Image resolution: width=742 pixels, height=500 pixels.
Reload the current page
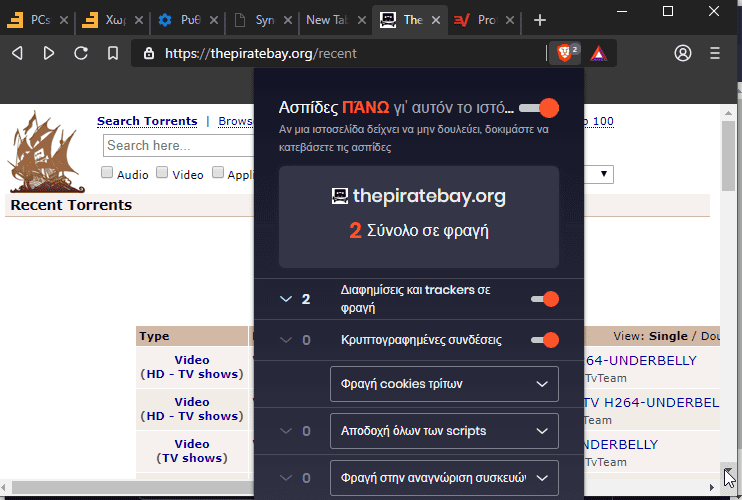(x=81, y=53)
